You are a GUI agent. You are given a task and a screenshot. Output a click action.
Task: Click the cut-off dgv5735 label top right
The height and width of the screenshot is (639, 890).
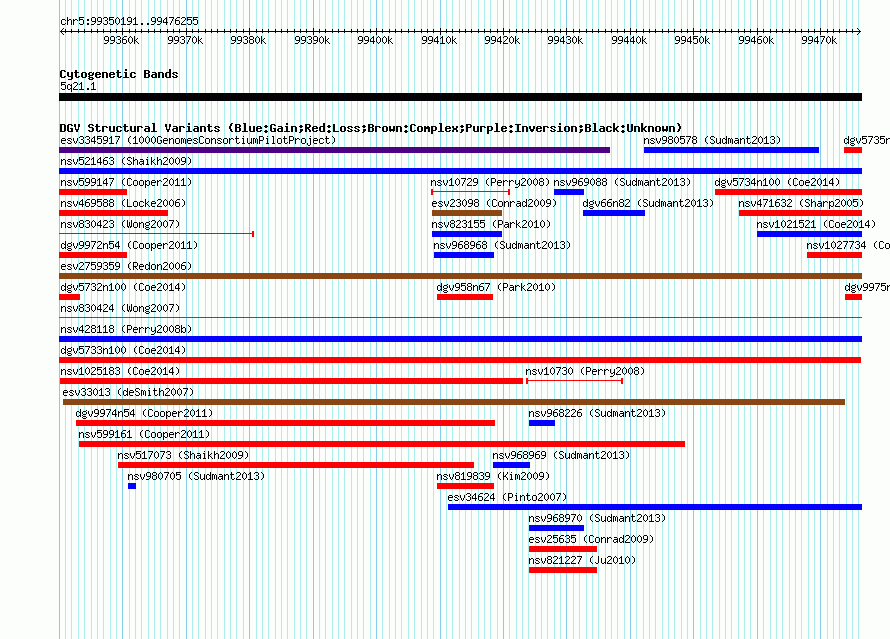tap(866, 140)
